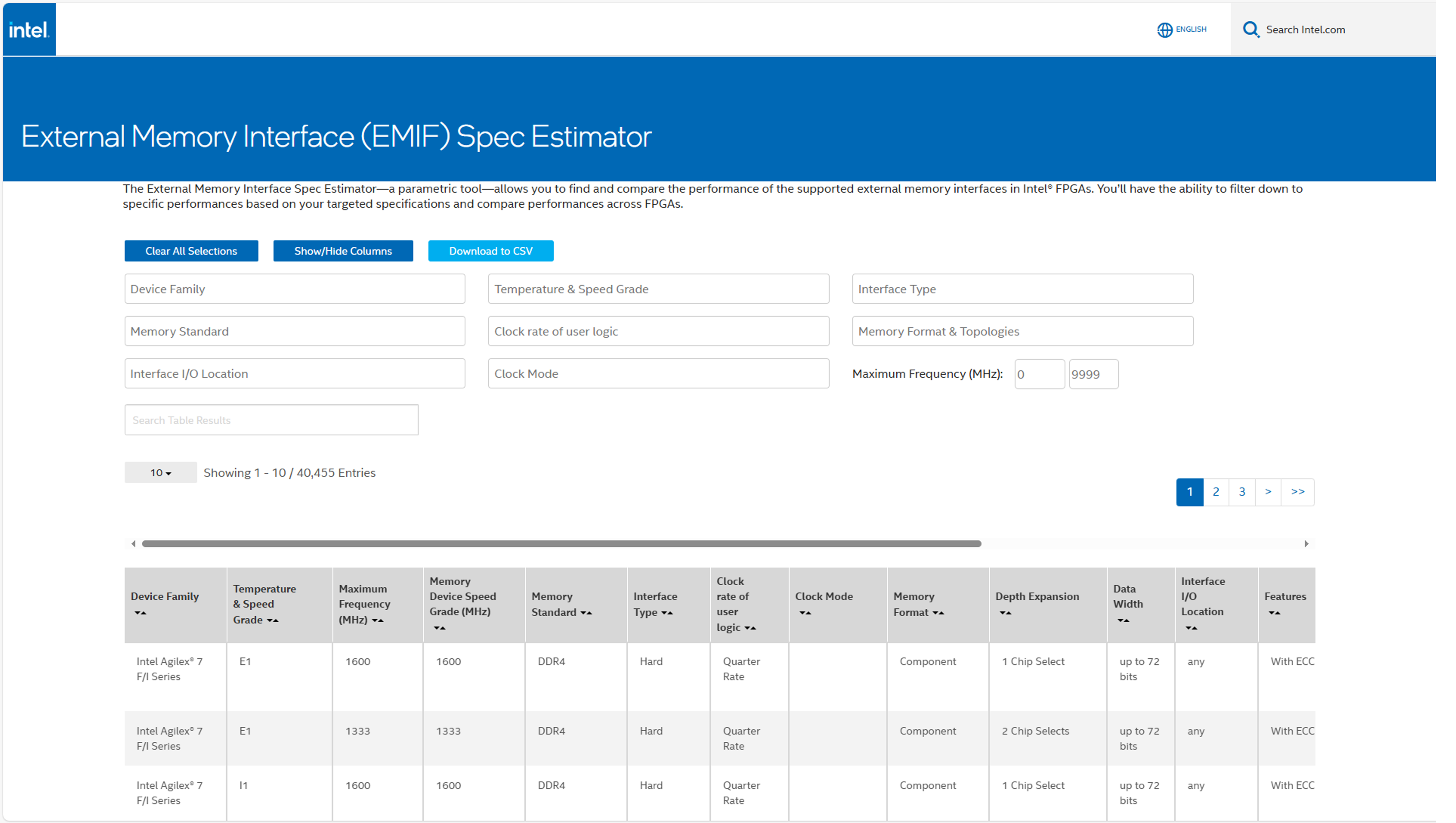The height and width of the screenshot is (823, 1456).
Task: Click Clear All Selections button
Action: [191, 251]
